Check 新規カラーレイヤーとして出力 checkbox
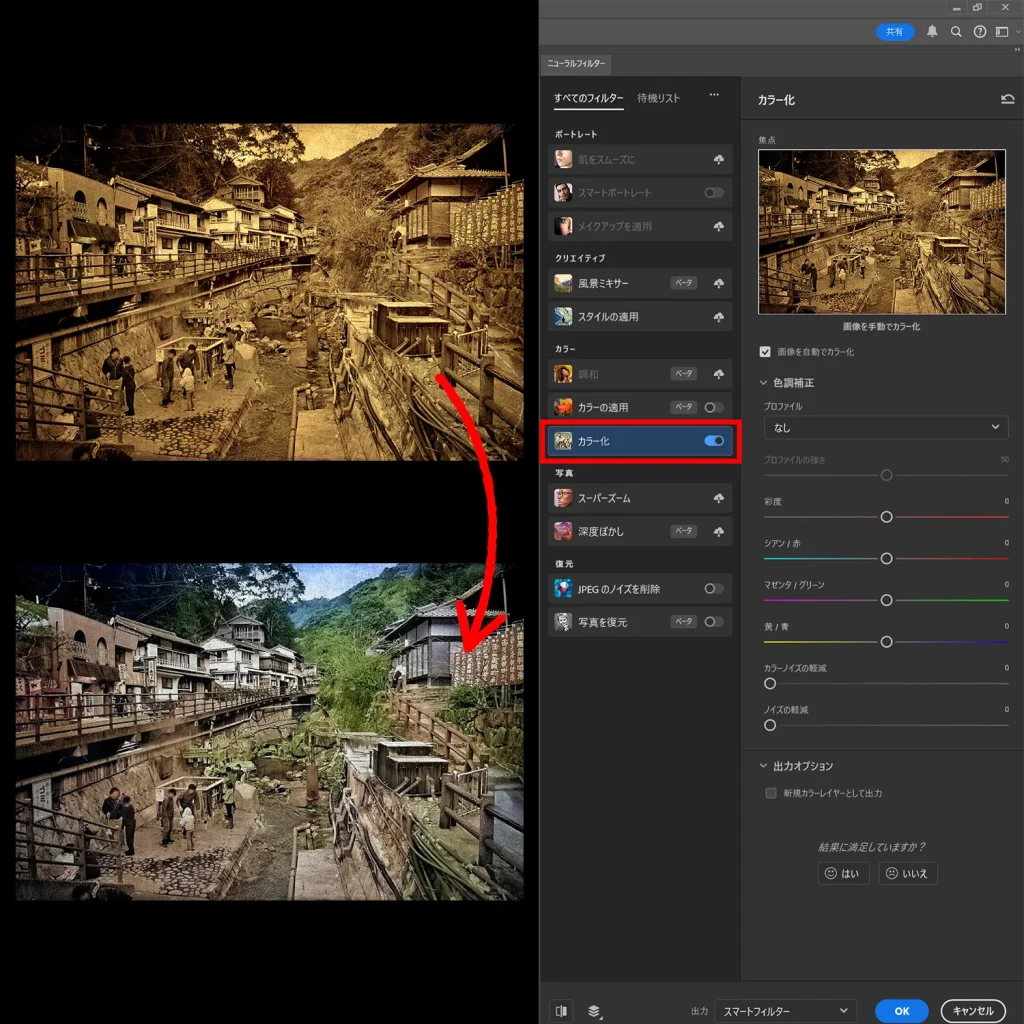The image size is (1024, 1024). (771, 793)
